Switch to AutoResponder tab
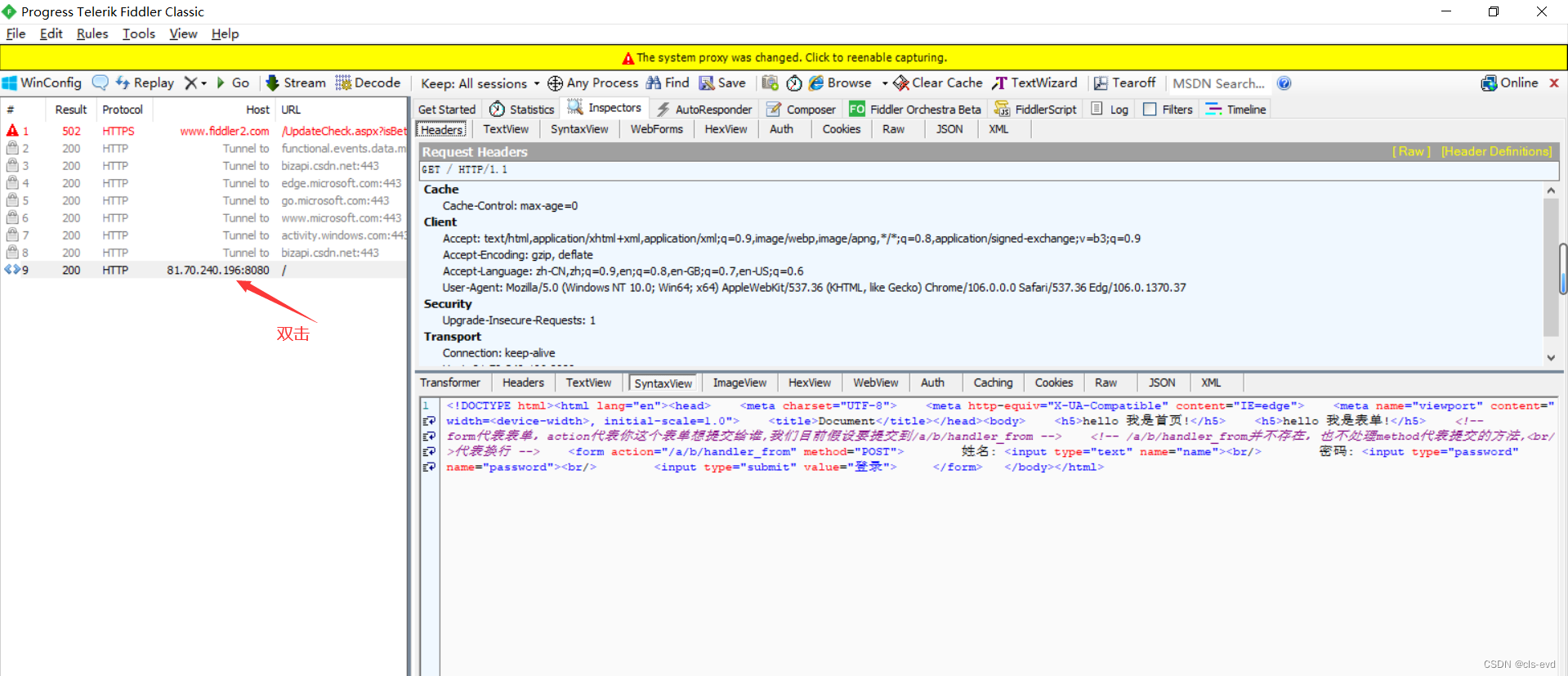This screenshot has width=1568, height=676. (704, 110)
